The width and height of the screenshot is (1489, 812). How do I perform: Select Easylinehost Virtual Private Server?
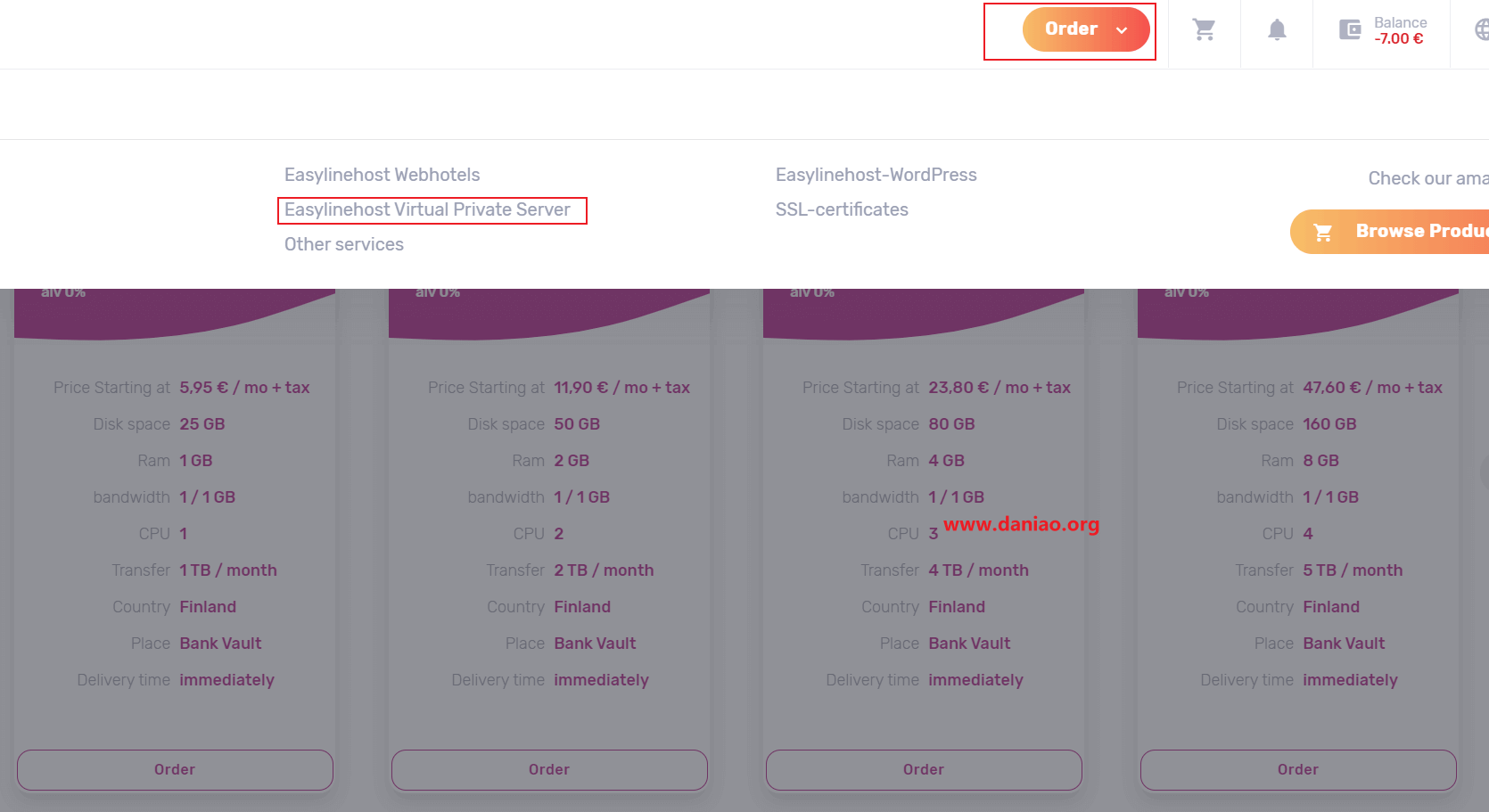[x=427, y=209]
